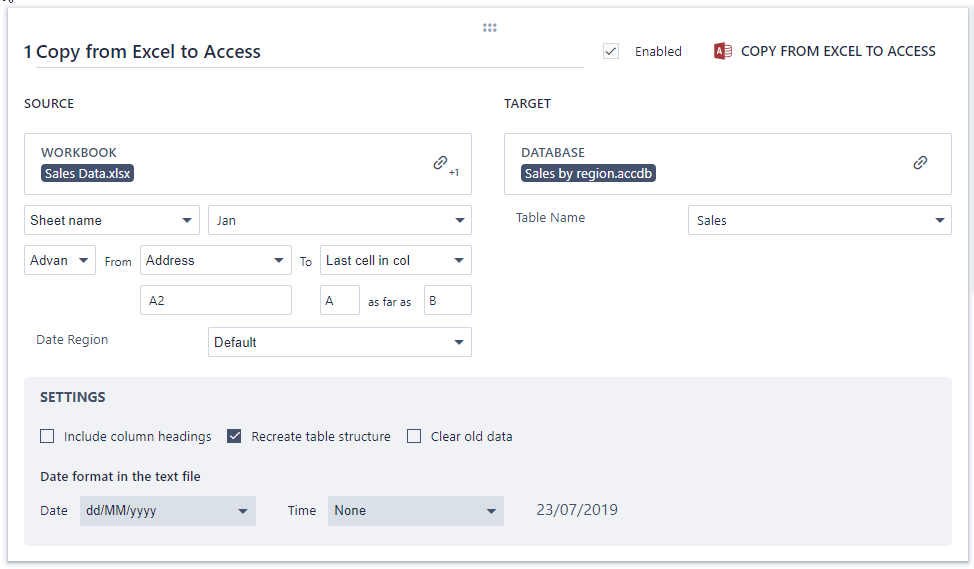Click the workbook link icon
The width and height of the screenshot is (974, 569).
pyautogui.click(x=440, y=162)
